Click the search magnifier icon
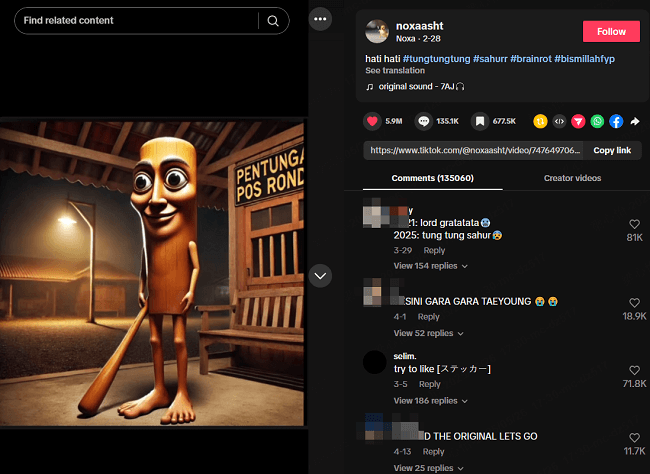This screenshot has width=650, height=474. [273, 21]
